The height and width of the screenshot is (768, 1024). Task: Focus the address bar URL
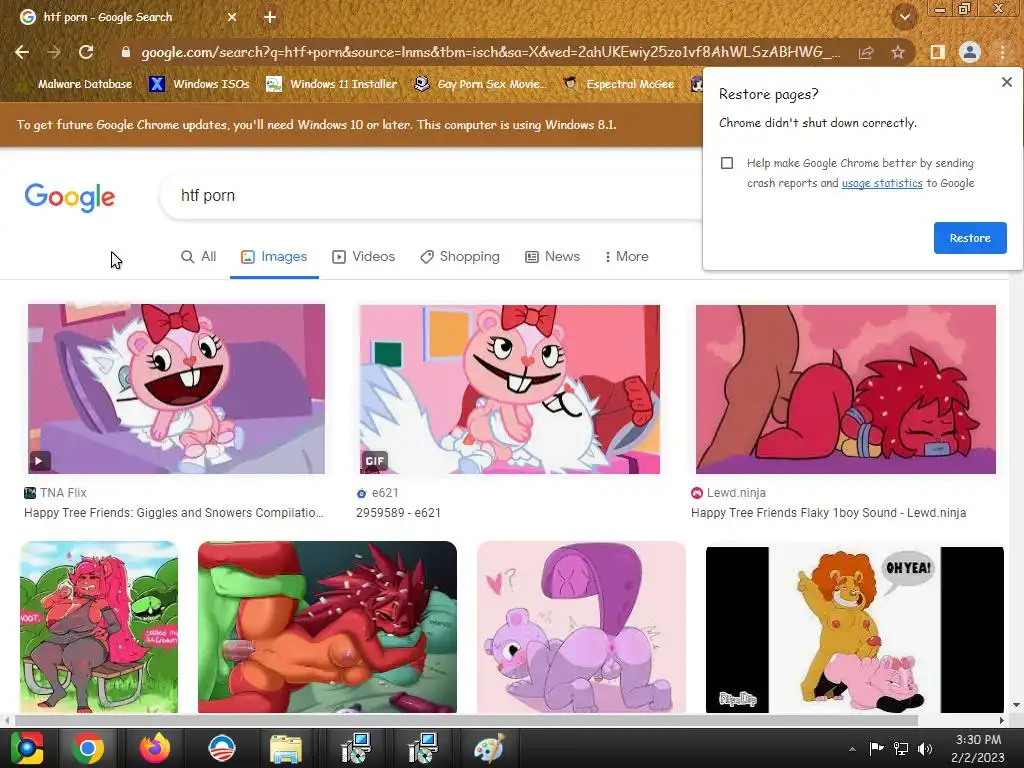click(x=490, y=52)
